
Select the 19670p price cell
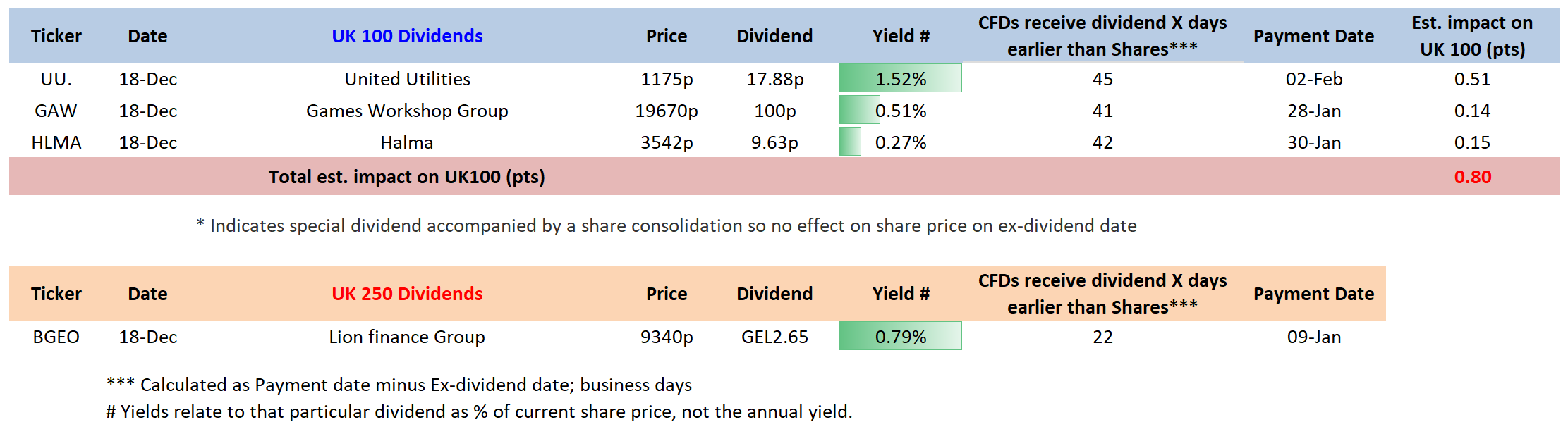point(667,111)
